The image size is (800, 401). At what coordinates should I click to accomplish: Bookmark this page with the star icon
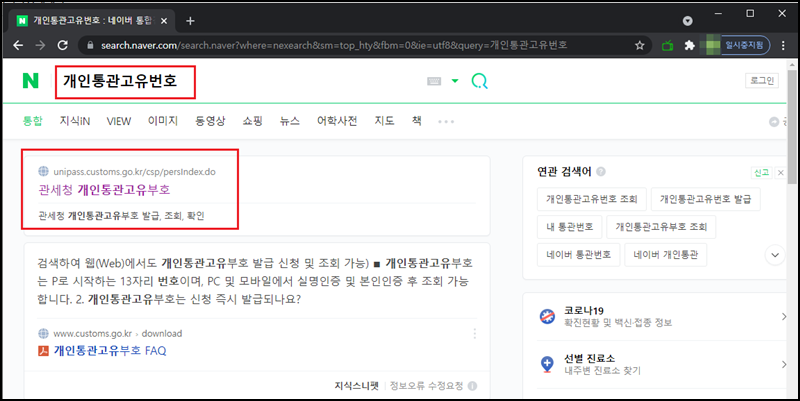(639, 45)
